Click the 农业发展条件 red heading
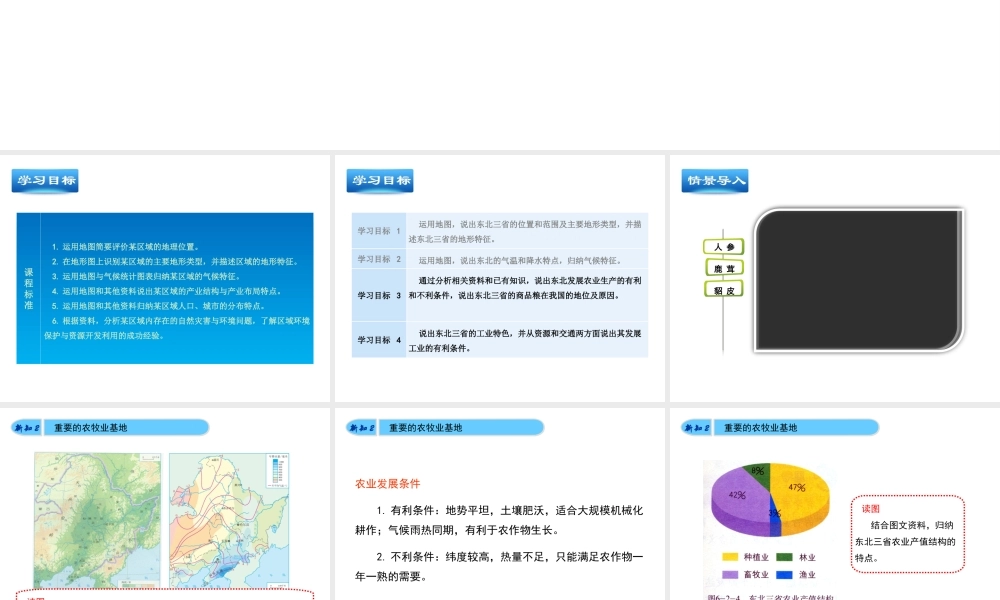The image size is (1000, 600). coord(390,484)
